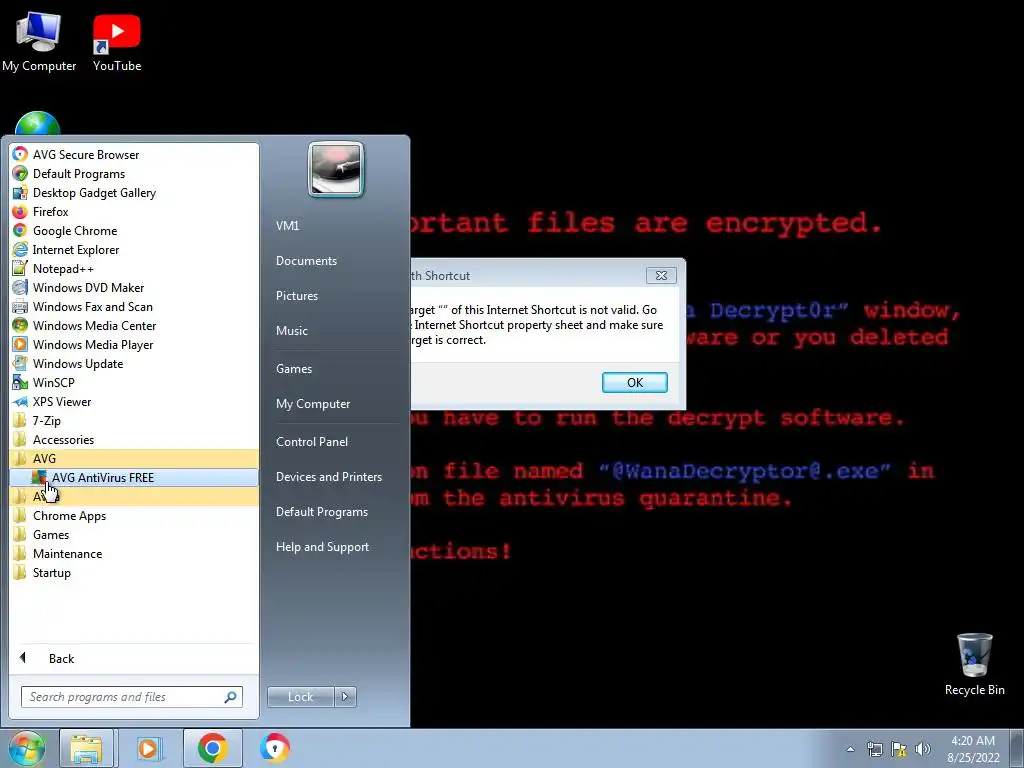The image size is (1024, 768).
Task: Launch Windows Media Player from programs list
Action: (134, 344)
